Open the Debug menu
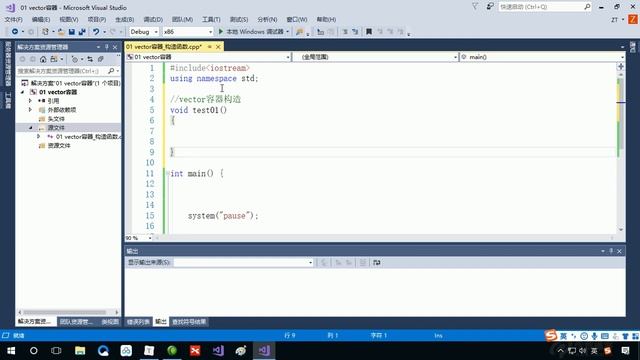Viewport: 640px width, 360px height. [x=153, y=19]
